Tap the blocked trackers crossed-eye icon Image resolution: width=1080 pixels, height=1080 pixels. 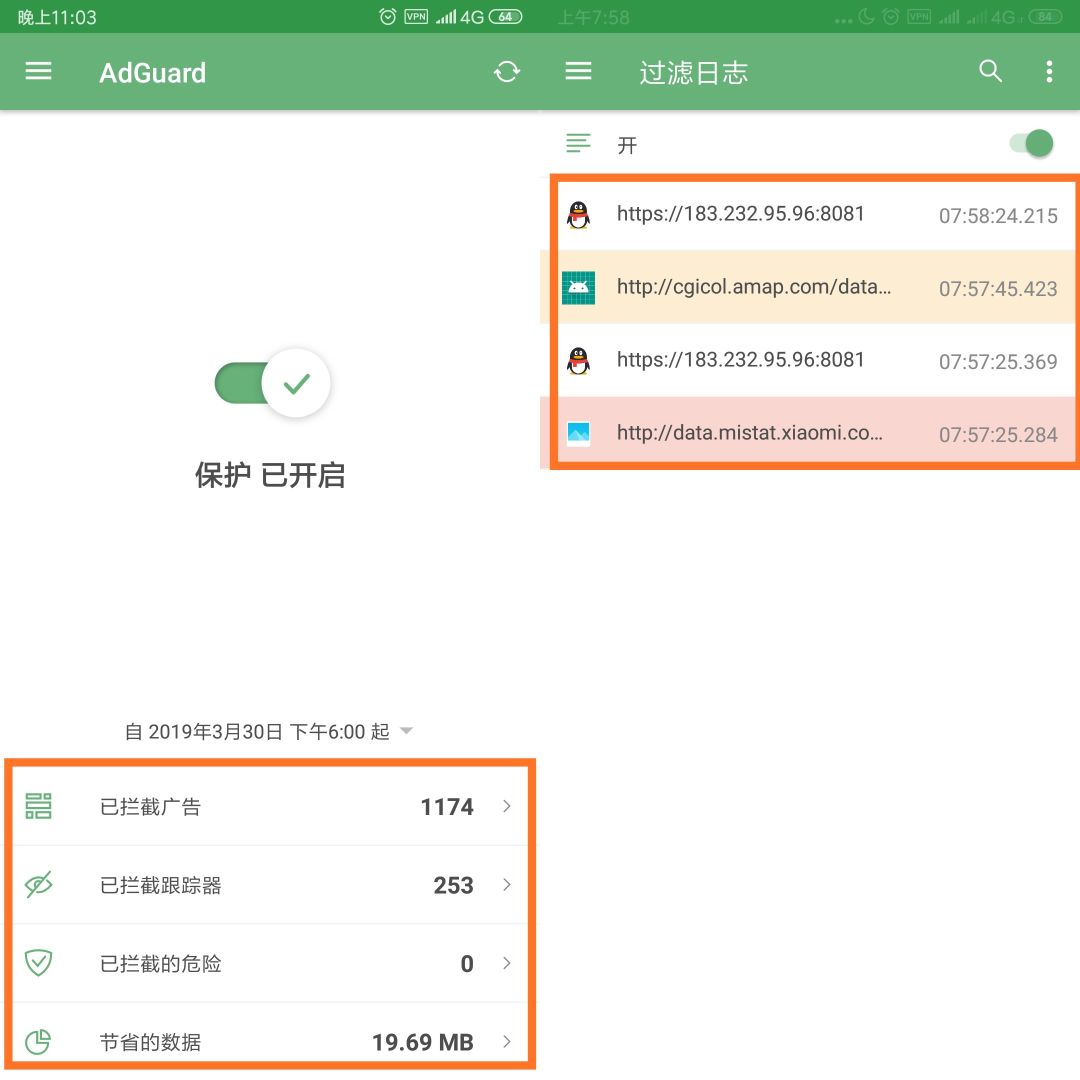click(39, 884)
